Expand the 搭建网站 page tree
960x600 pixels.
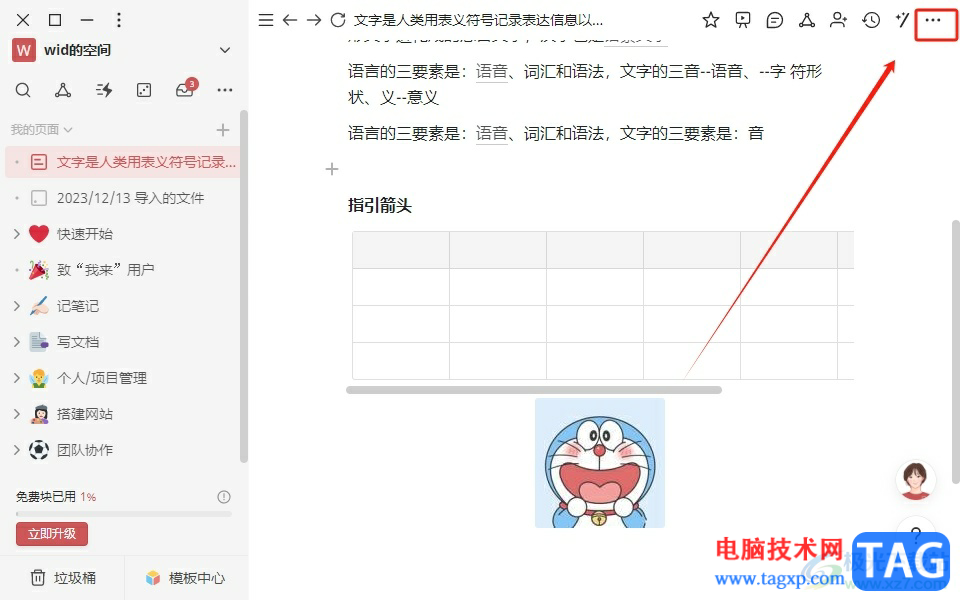[x=17, y=414]
